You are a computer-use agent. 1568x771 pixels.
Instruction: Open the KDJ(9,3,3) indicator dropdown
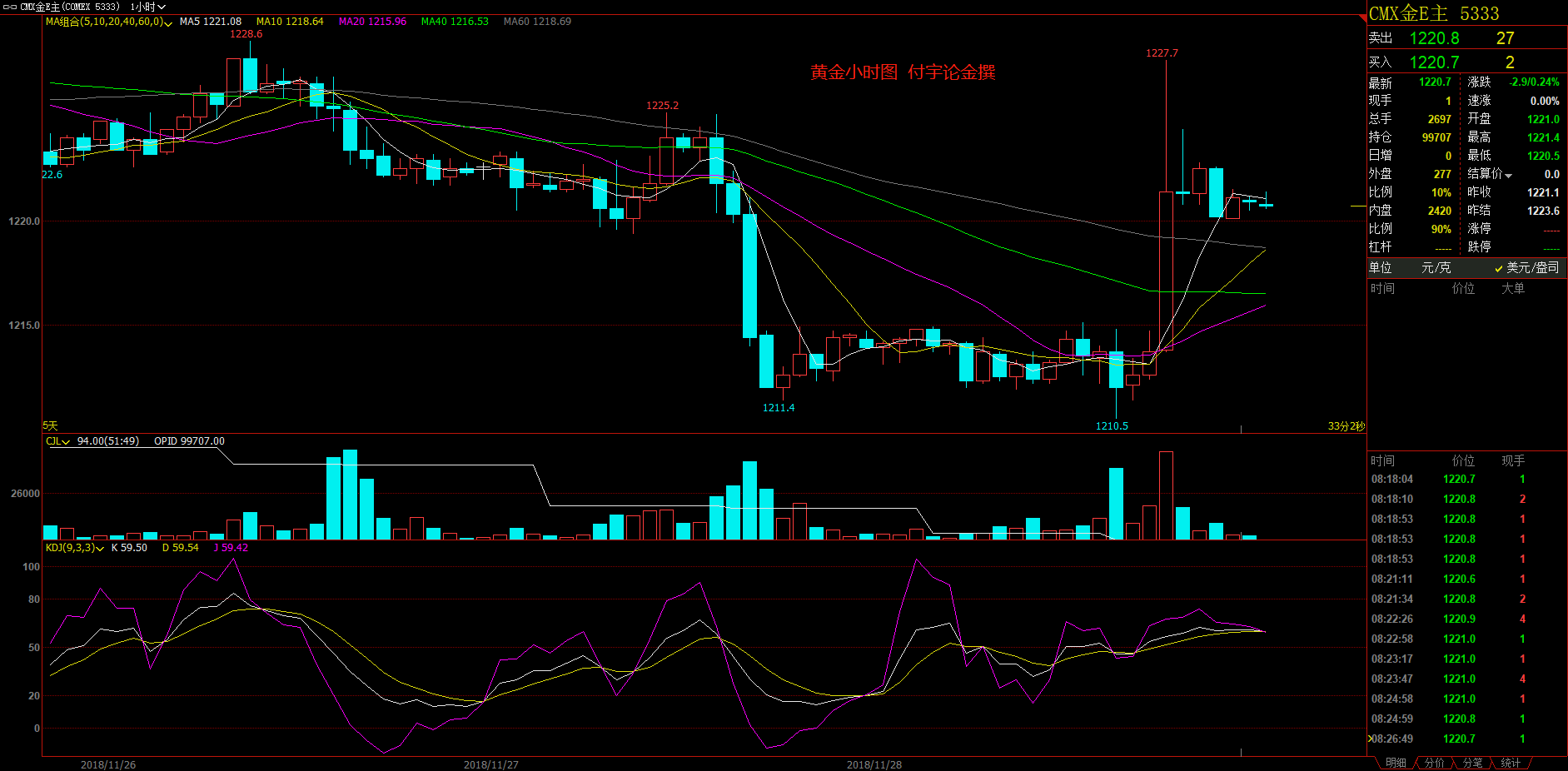(x=75, y=548)
